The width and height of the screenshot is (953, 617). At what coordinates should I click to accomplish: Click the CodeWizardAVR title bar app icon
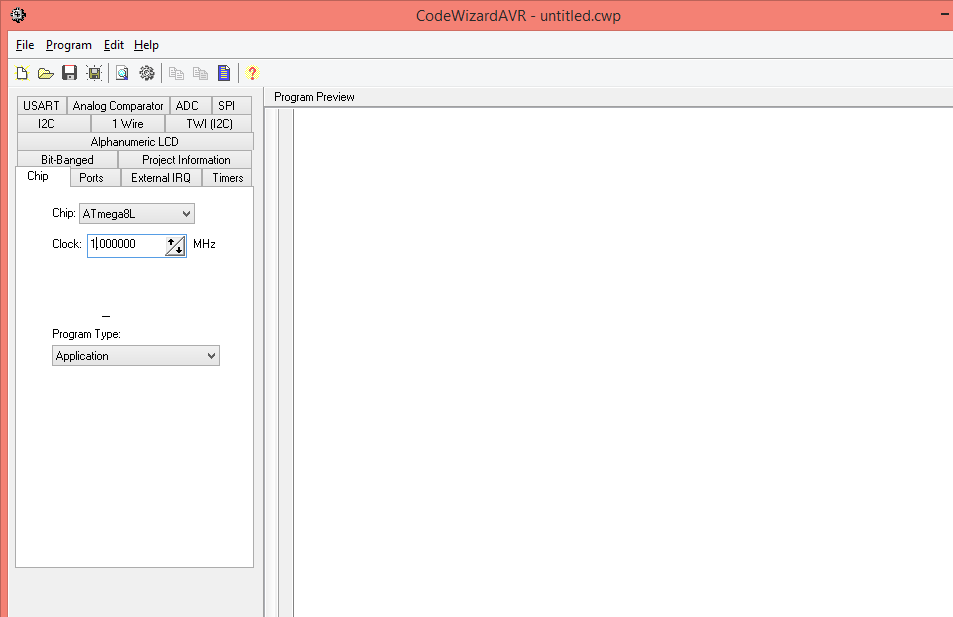click(18, 15)
